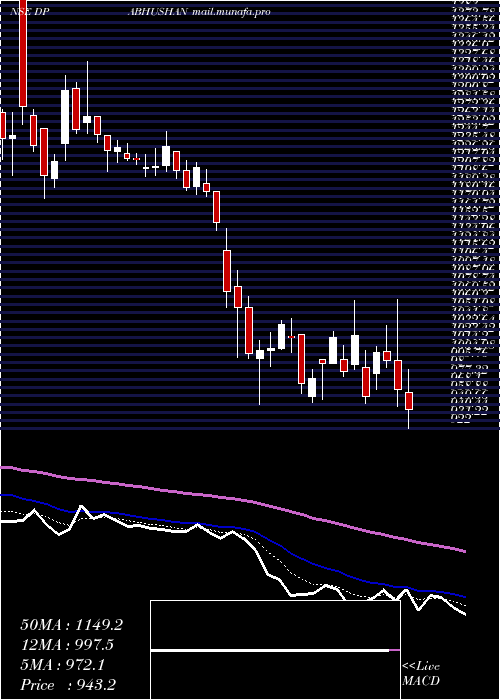Click the pink 50MA line
The image size is (500, 700).
(232, 499)
